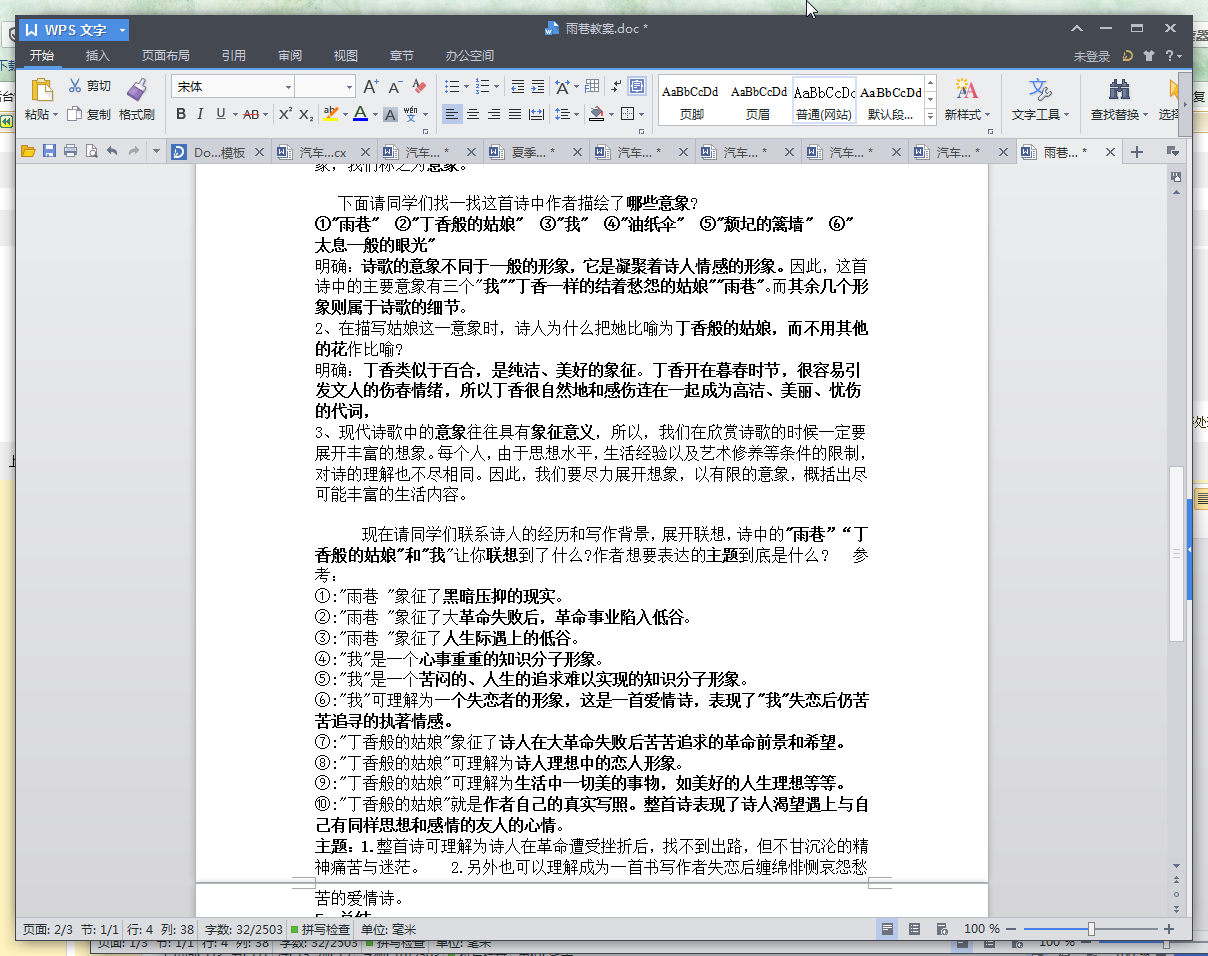Open the borders dropdown arrow
The image size is (1208, 956).
tap(641, 114)
